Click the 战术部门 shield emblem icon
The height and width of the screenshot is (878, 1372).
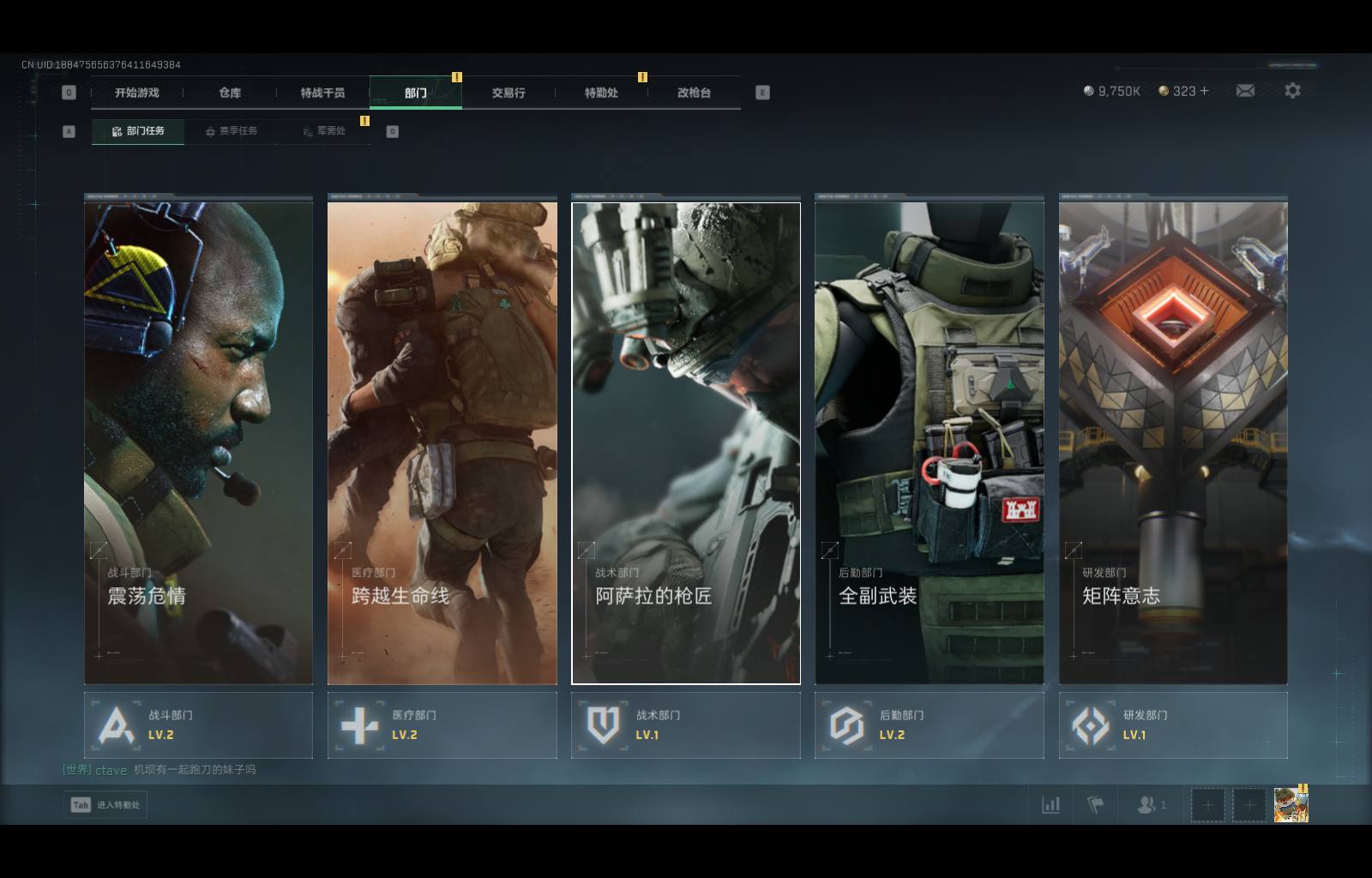(x=603, y=725)
